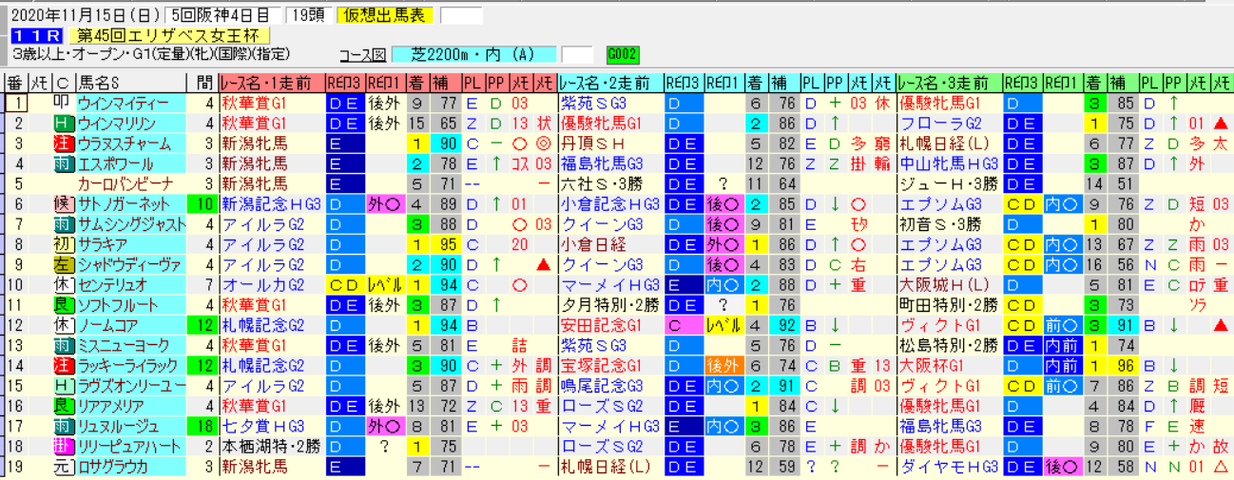Click the empty box left of G002
This screenshot has height=480, width=1234.
(577, 53)
